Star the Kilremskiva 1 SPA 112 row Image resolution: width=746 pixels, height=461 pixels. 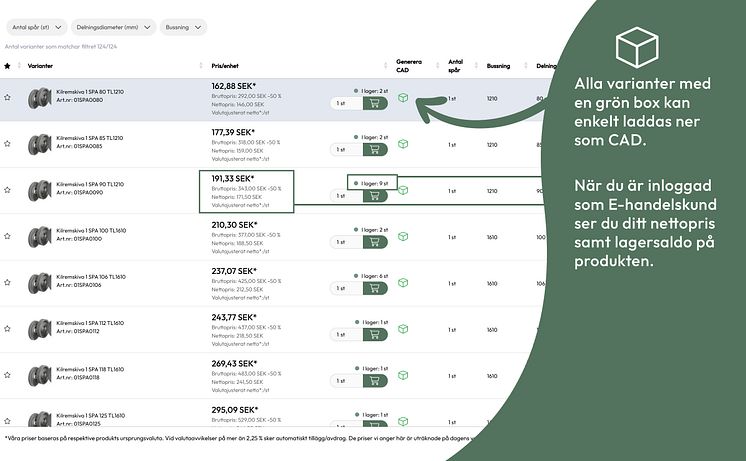pos(8,329)
